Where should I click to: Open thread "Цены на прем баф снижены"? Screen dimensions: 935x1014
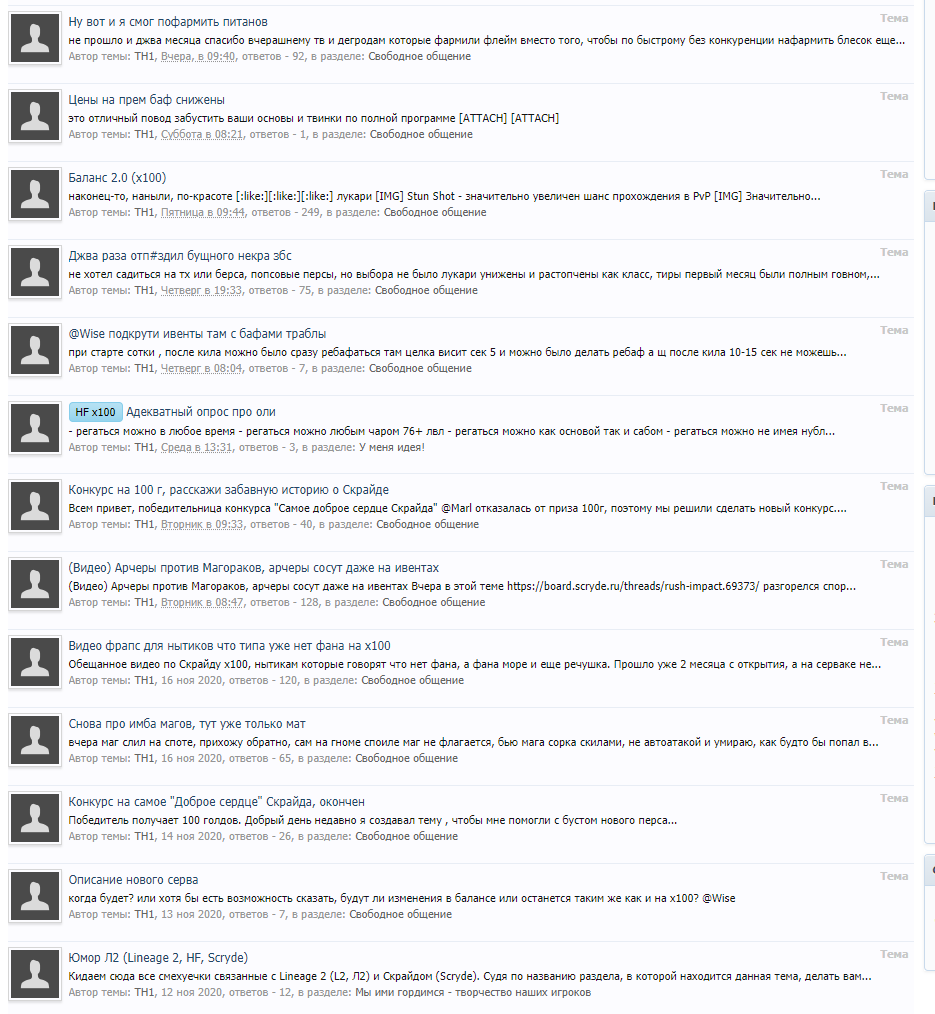tap(147, 100)
